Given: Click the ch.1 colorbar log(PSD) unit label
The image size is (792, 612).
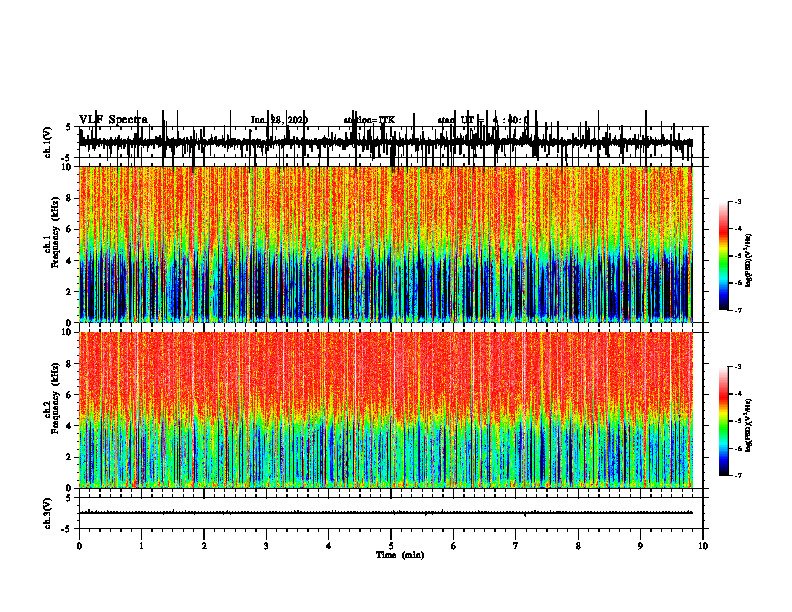Looking at the screenshot, I should [749, 261].
